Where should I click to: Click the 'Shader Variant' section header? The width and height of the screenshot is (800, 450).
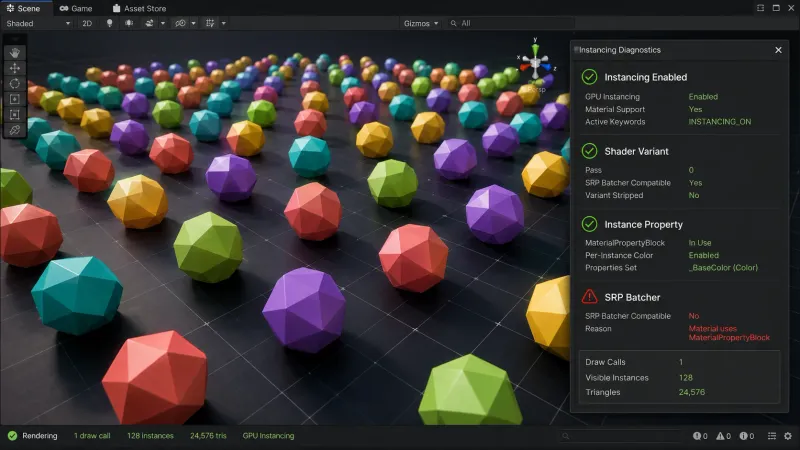click(x=636, y=151)
